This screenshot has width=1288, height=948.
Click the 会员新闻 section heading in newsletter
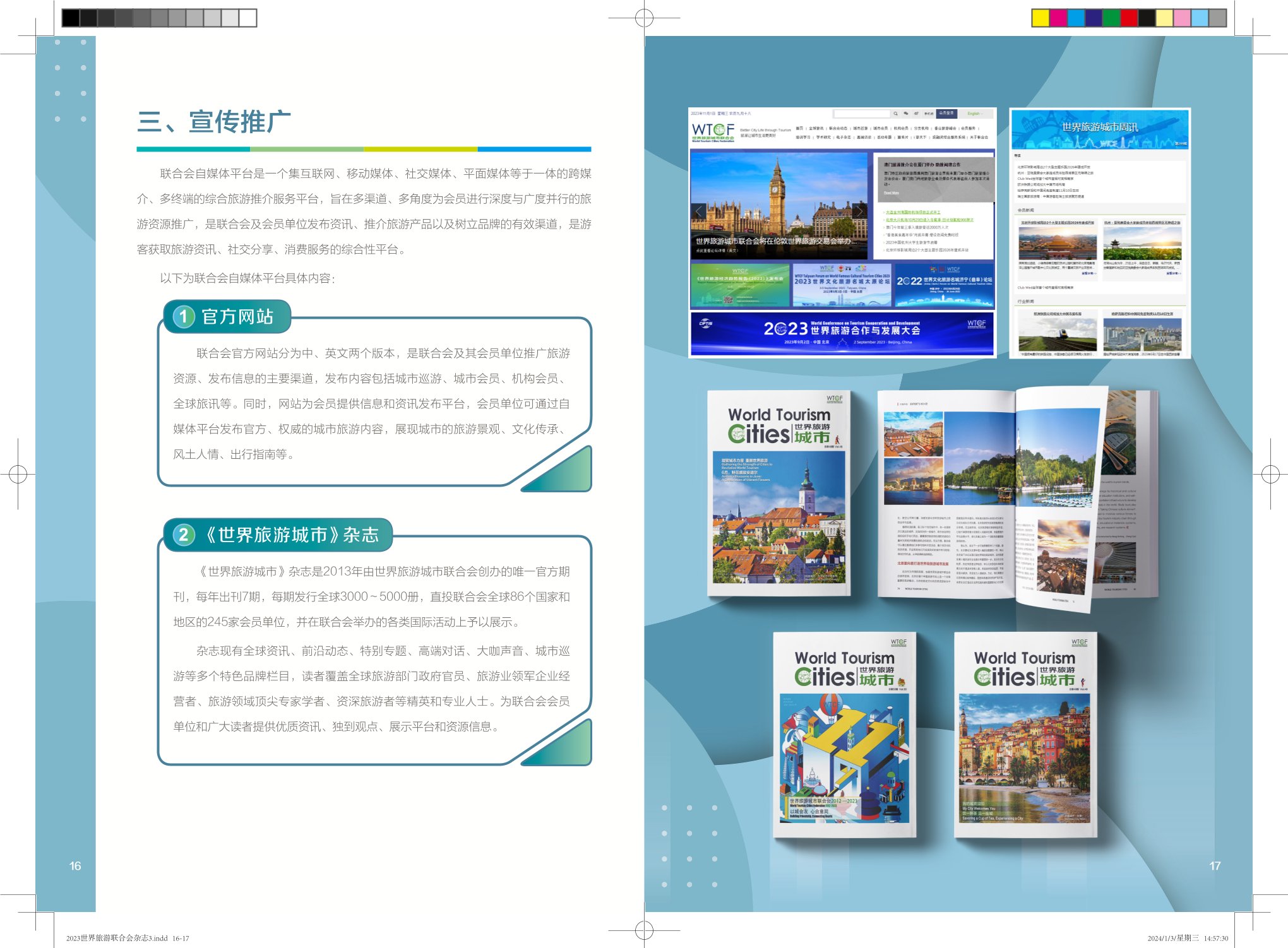point(1026,210)
